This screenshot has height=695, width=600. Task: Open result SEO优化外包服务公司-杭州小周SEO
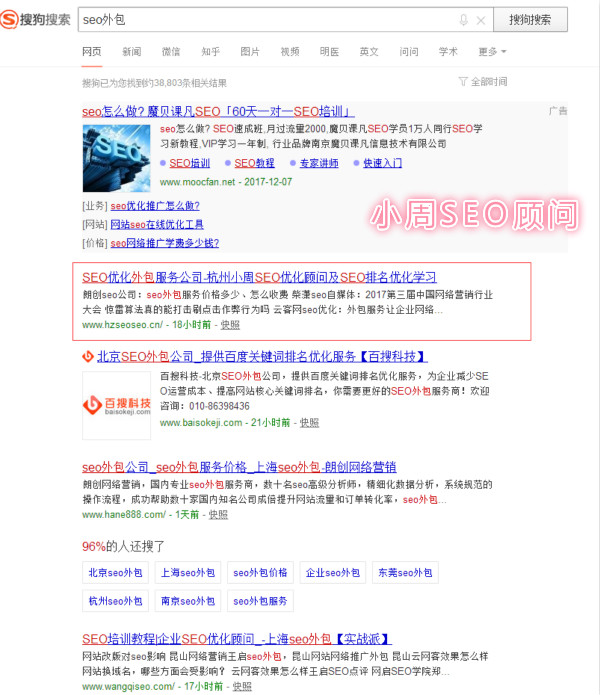tap(259, 277)
